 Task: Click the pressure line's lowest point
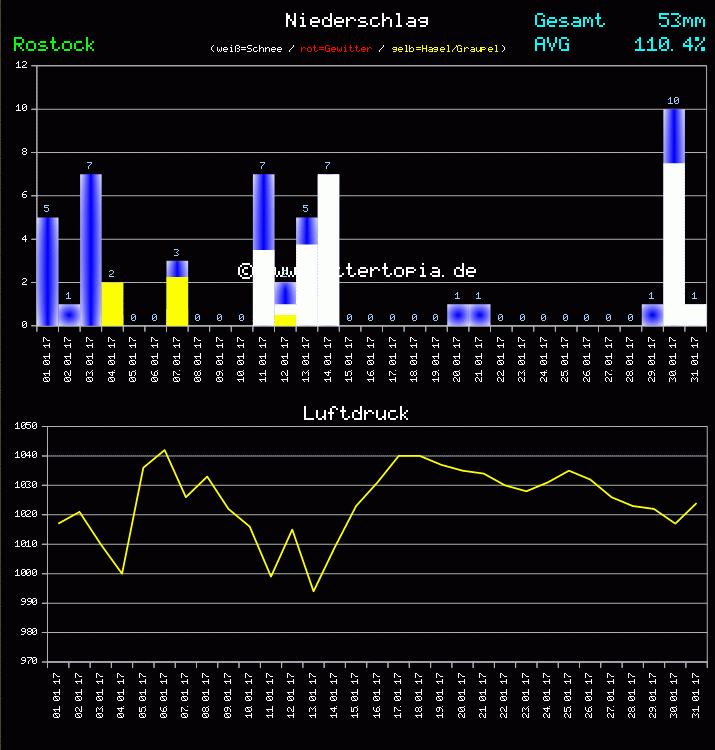click(x=314, y=591)
